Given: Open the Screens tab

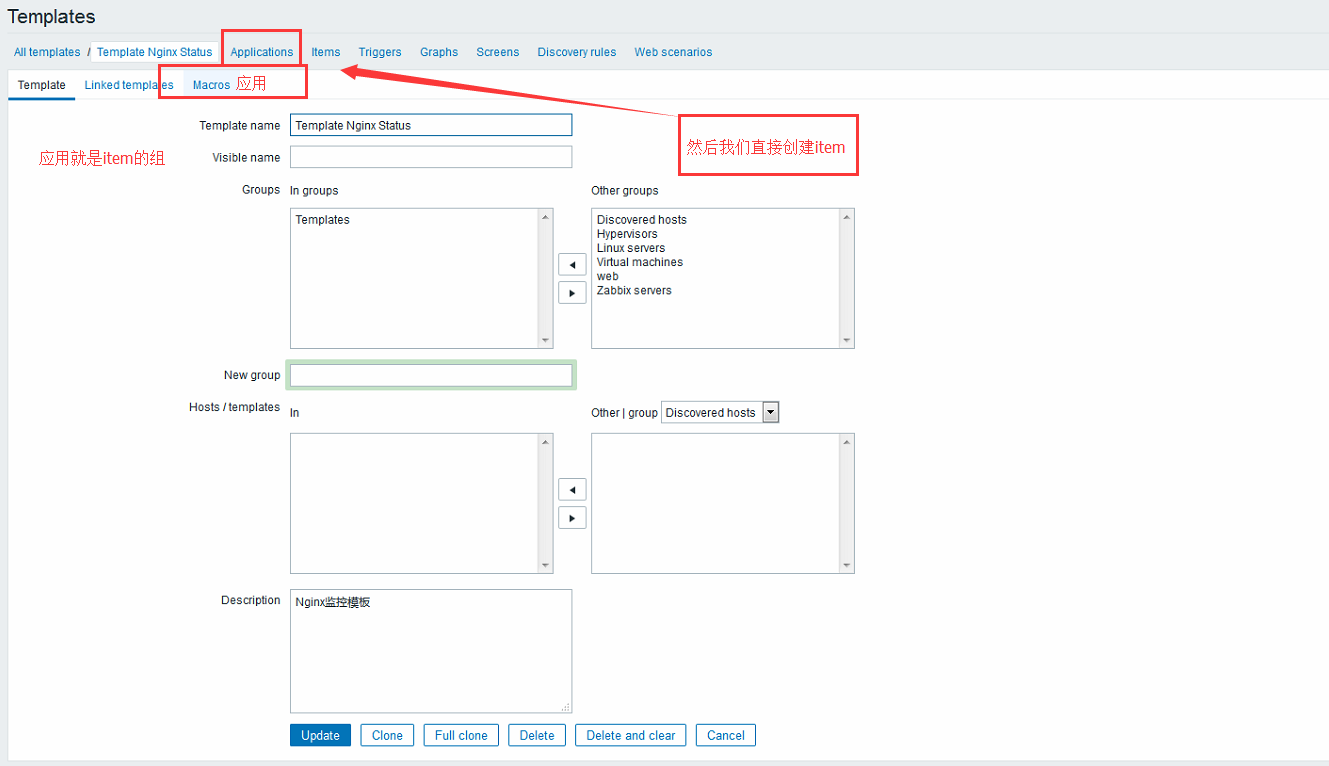Looking at the screenshot, I should (x=498, y=52).
